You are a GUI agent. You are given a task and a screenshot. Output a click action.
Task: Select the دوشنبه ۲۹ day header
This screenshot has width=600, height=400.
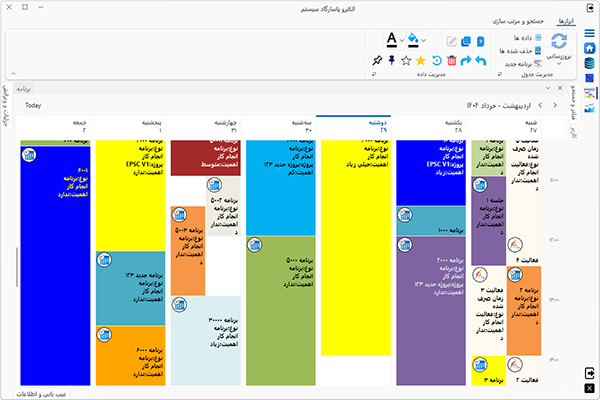[x=354, y=126]
